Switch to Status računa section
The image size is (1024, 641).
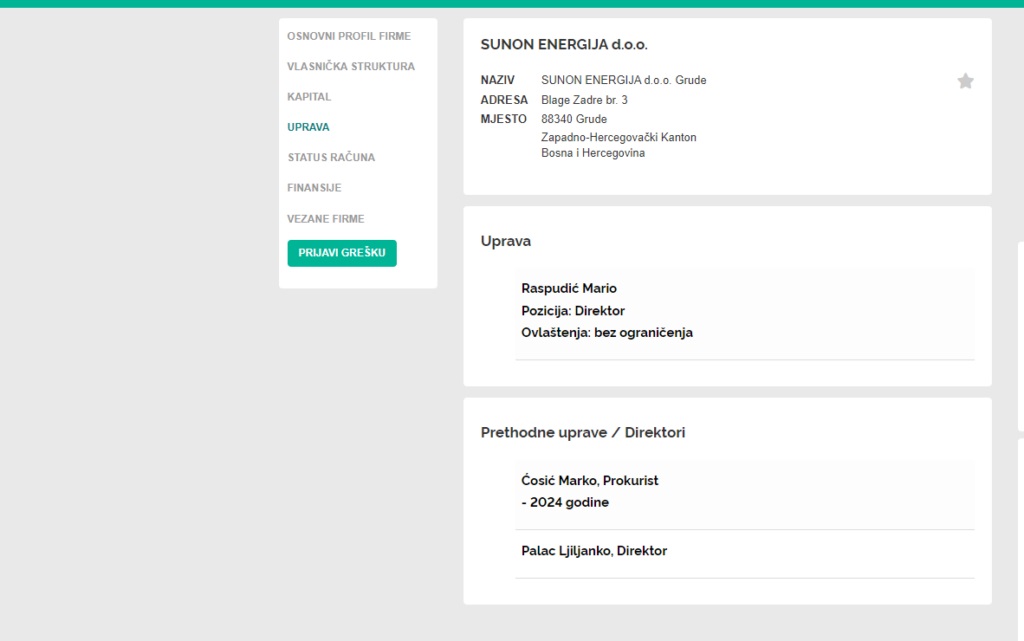pyautogui.click(x=331, y=157)
